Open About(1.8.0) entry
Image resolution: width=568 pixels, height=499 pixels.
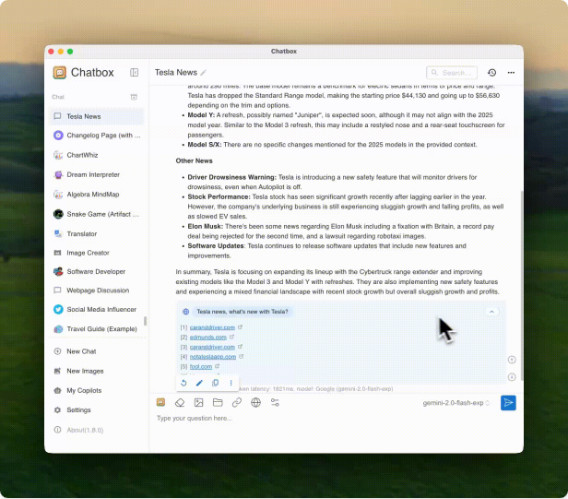96,430
